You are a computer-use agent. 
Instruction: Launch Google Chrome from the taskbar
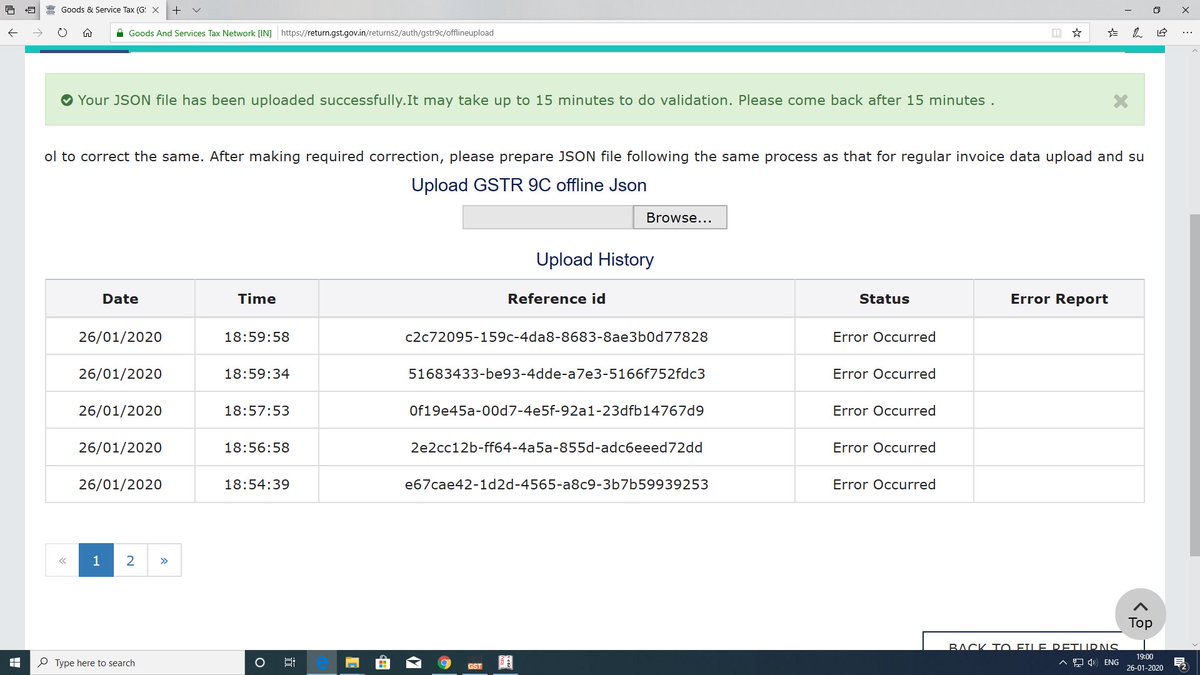point(444,662)
